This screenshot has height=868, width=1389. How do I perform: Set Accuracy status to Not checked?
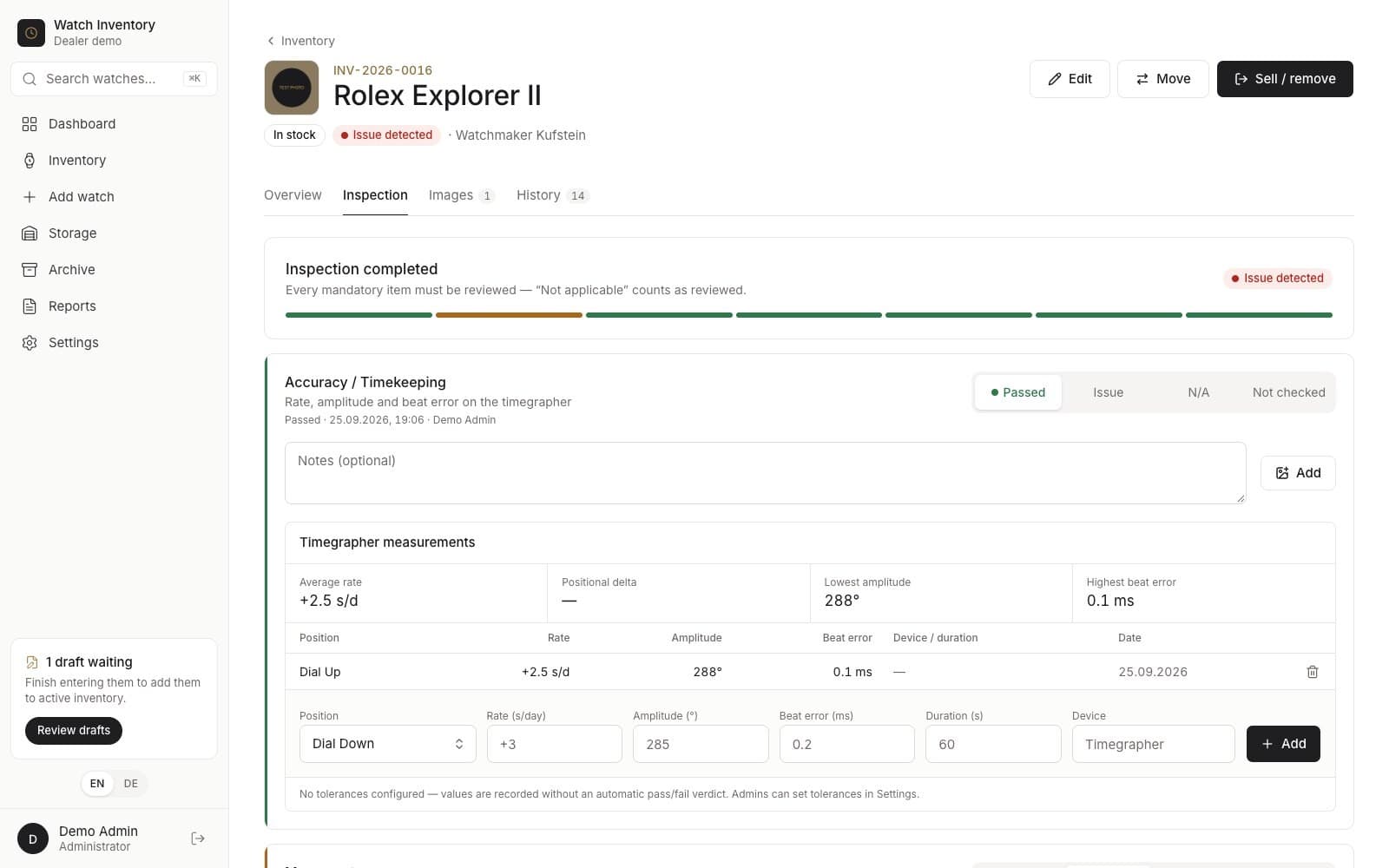[x=1288, y=392]
